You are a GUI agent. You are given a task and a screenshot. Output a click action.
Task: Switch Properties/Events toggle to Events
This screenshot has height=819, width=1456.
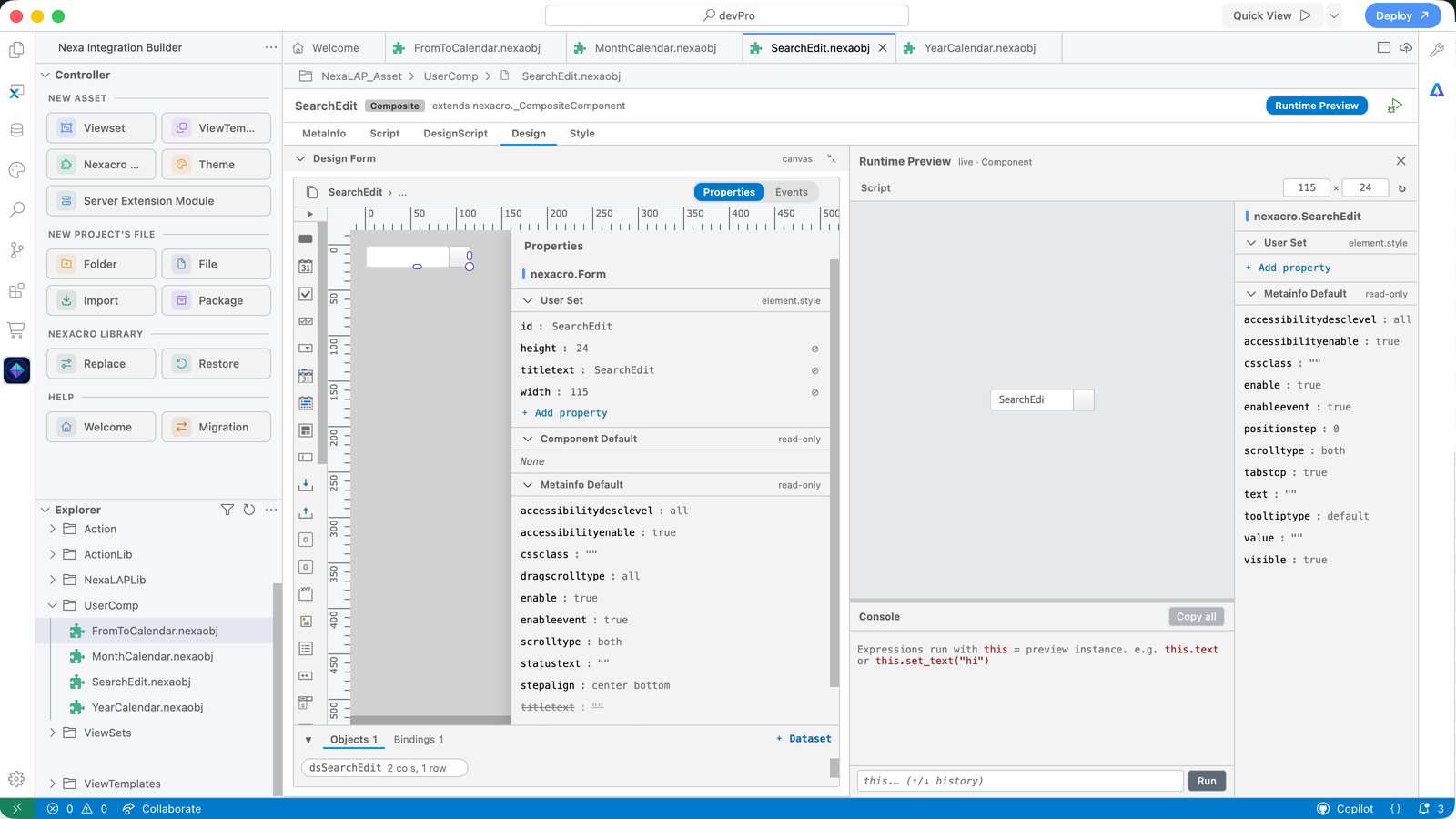tap(792, 192)
